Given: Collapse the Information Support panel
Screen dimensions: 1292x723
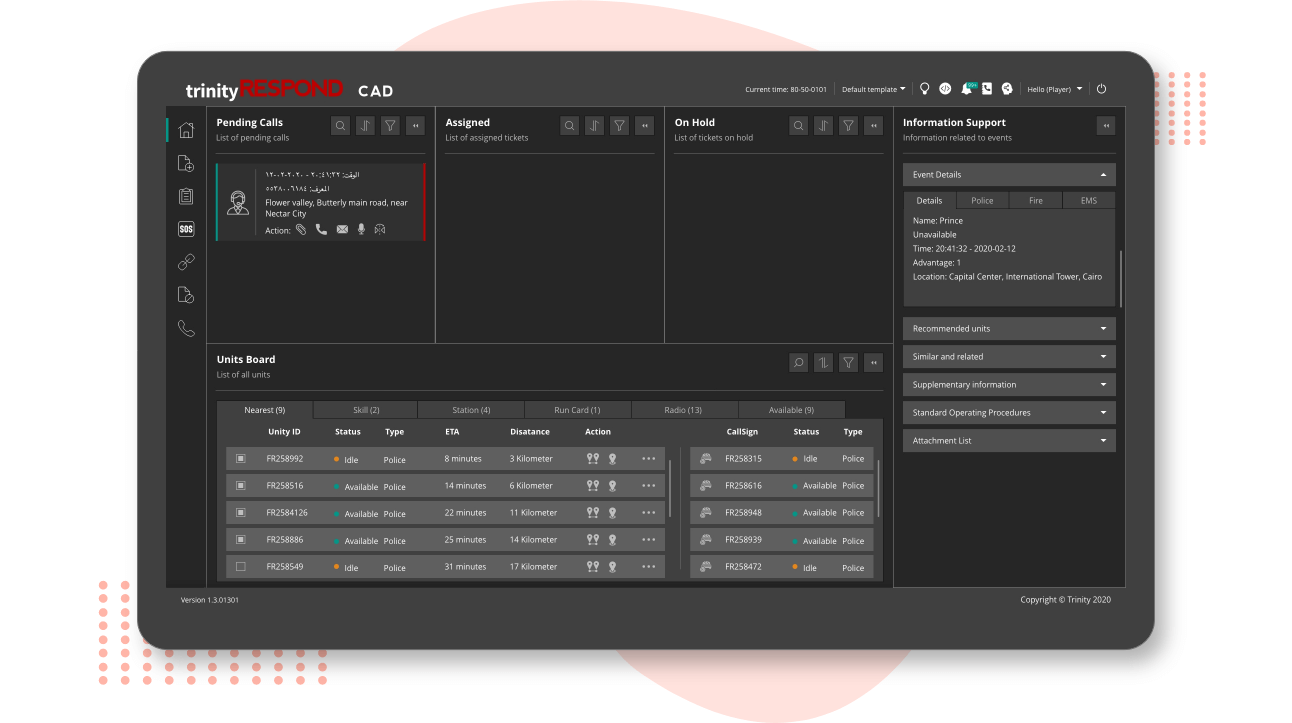Looking at the screenshot, I should coord(1106,125).
